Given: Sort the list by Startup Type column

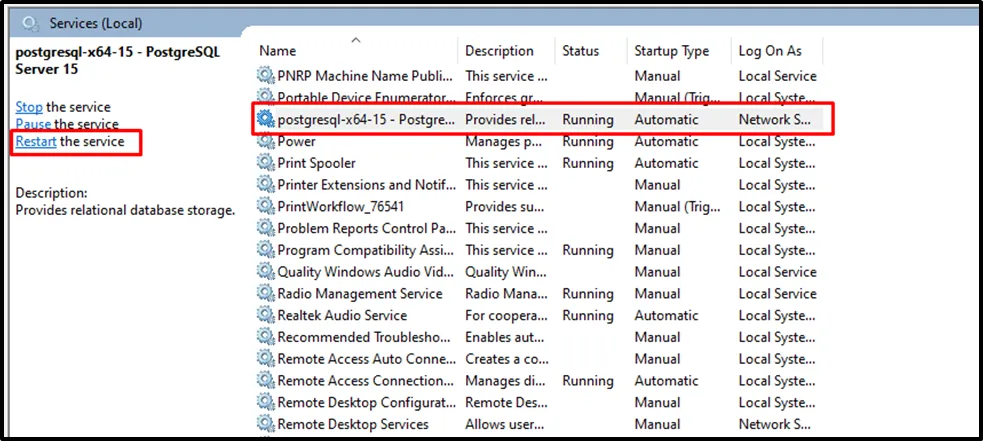Looking at the screenshot, I should 671,51.
